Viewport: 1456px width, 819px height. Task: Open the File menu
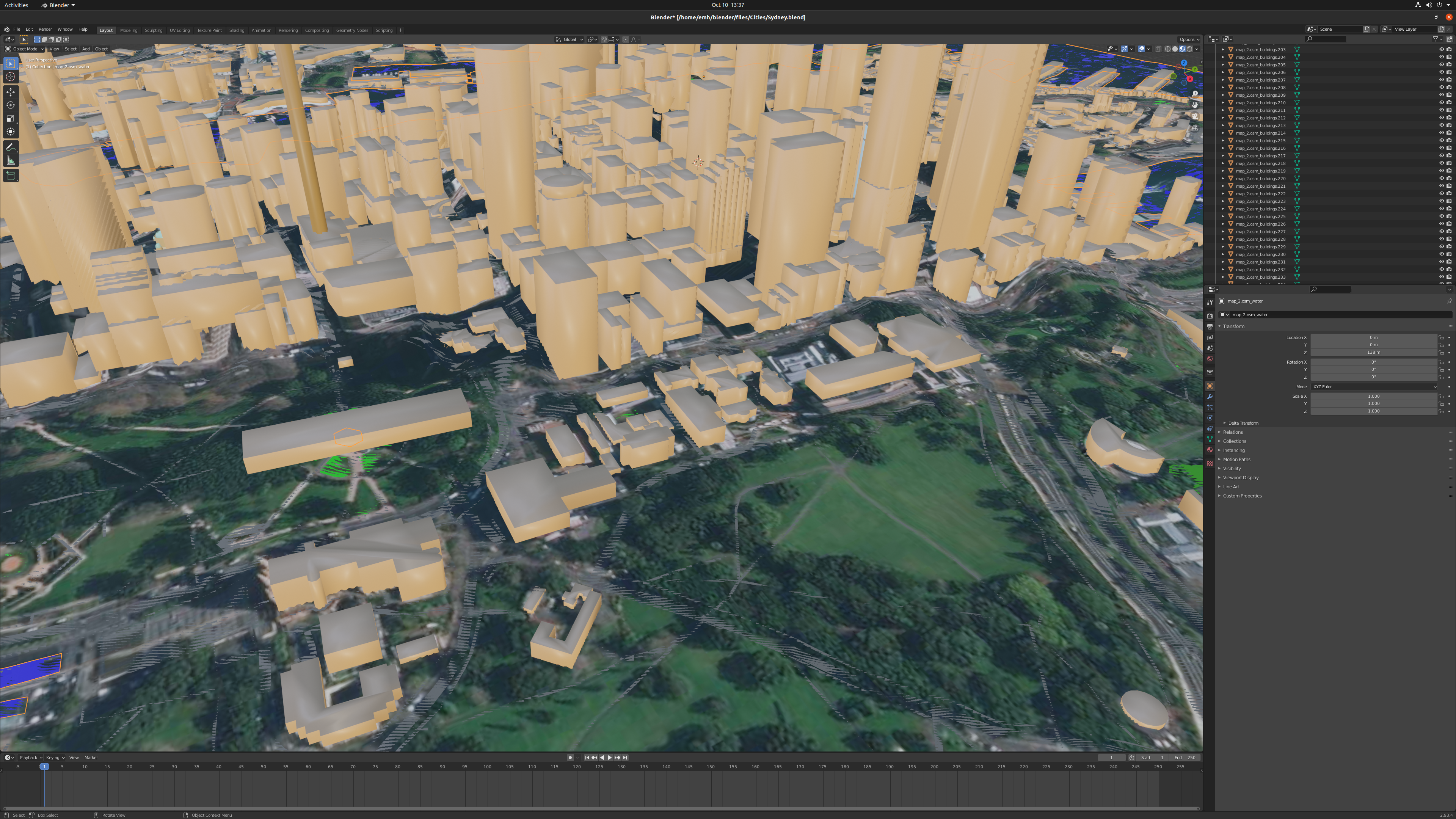point(16,30)
